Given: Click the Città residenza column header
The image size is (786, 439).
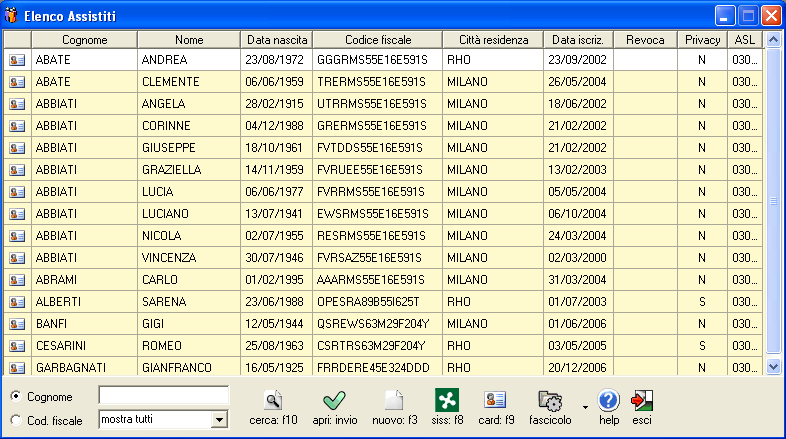Looking at the screenshot, I should (x=492, y=39).
